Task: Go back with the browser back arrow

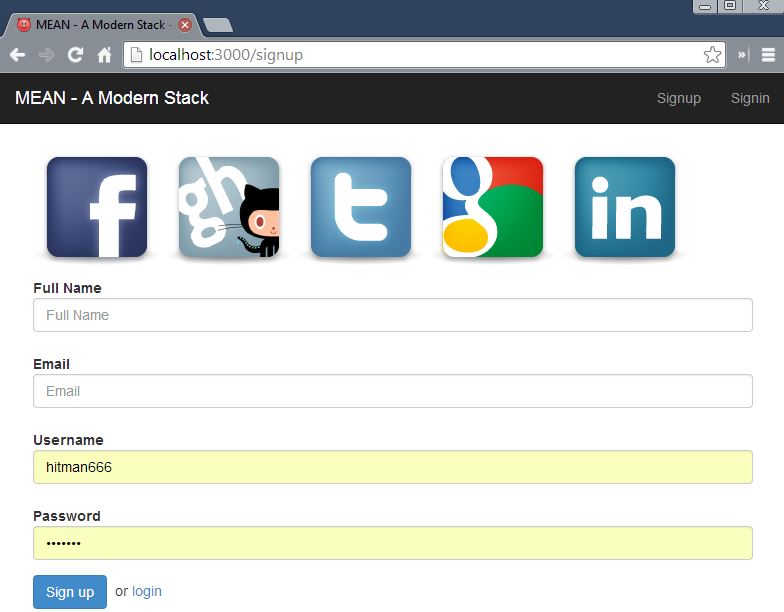Action: [x=18, y=54]
